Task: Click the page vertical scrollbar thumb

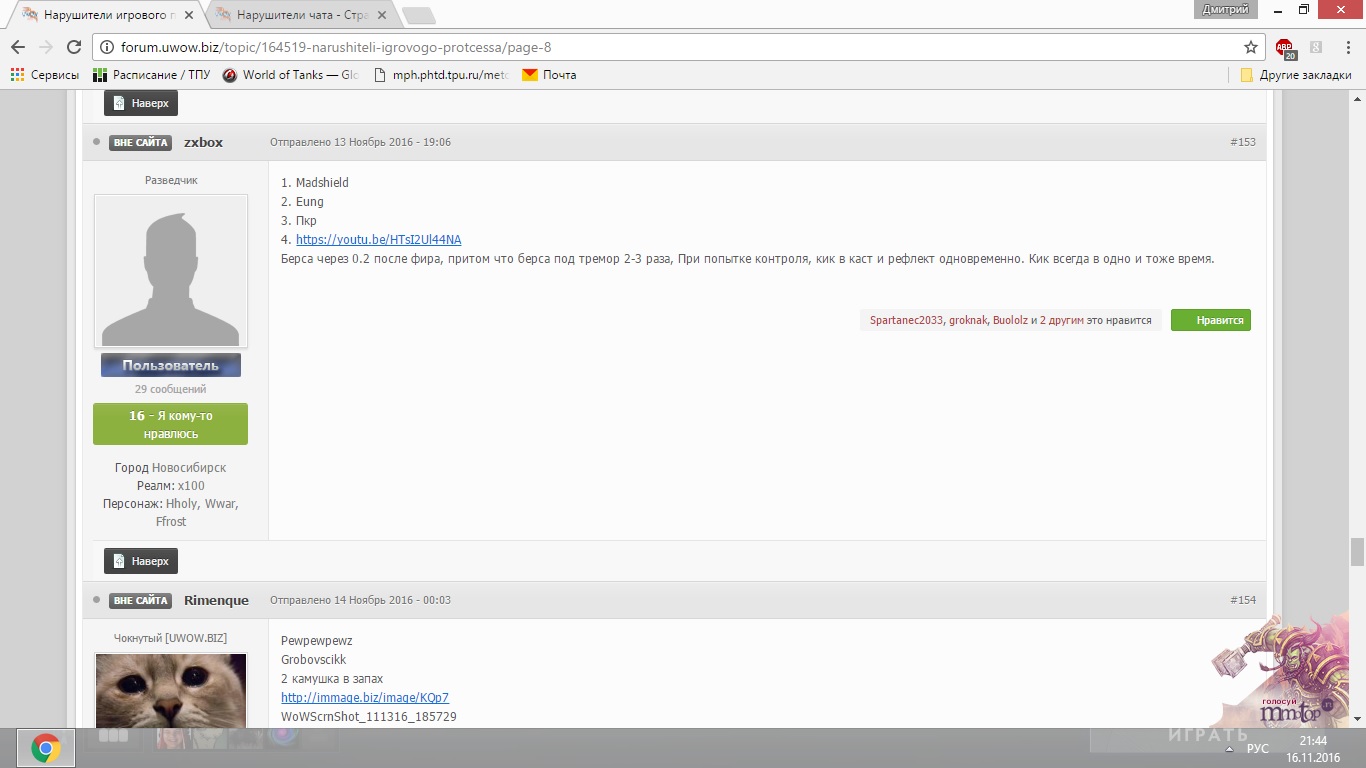Action: tap(1357, 551)
